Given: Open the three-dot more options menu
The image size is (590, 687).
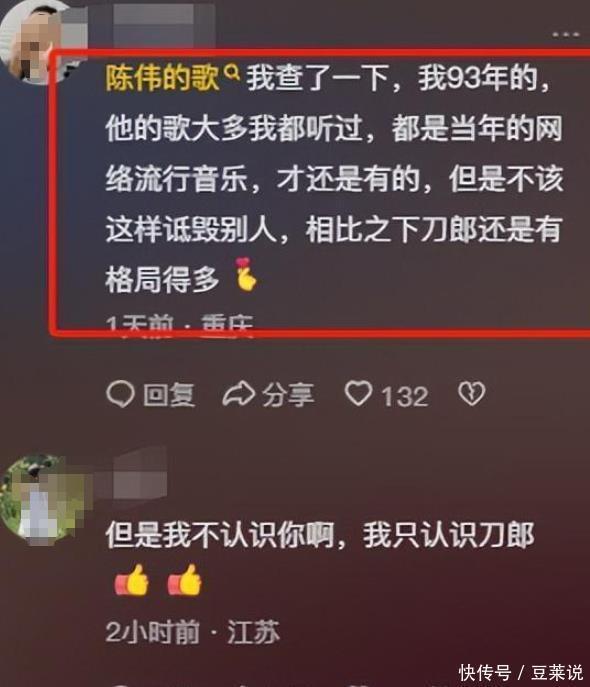Looking at the screenshot, I should pos(565,34).
